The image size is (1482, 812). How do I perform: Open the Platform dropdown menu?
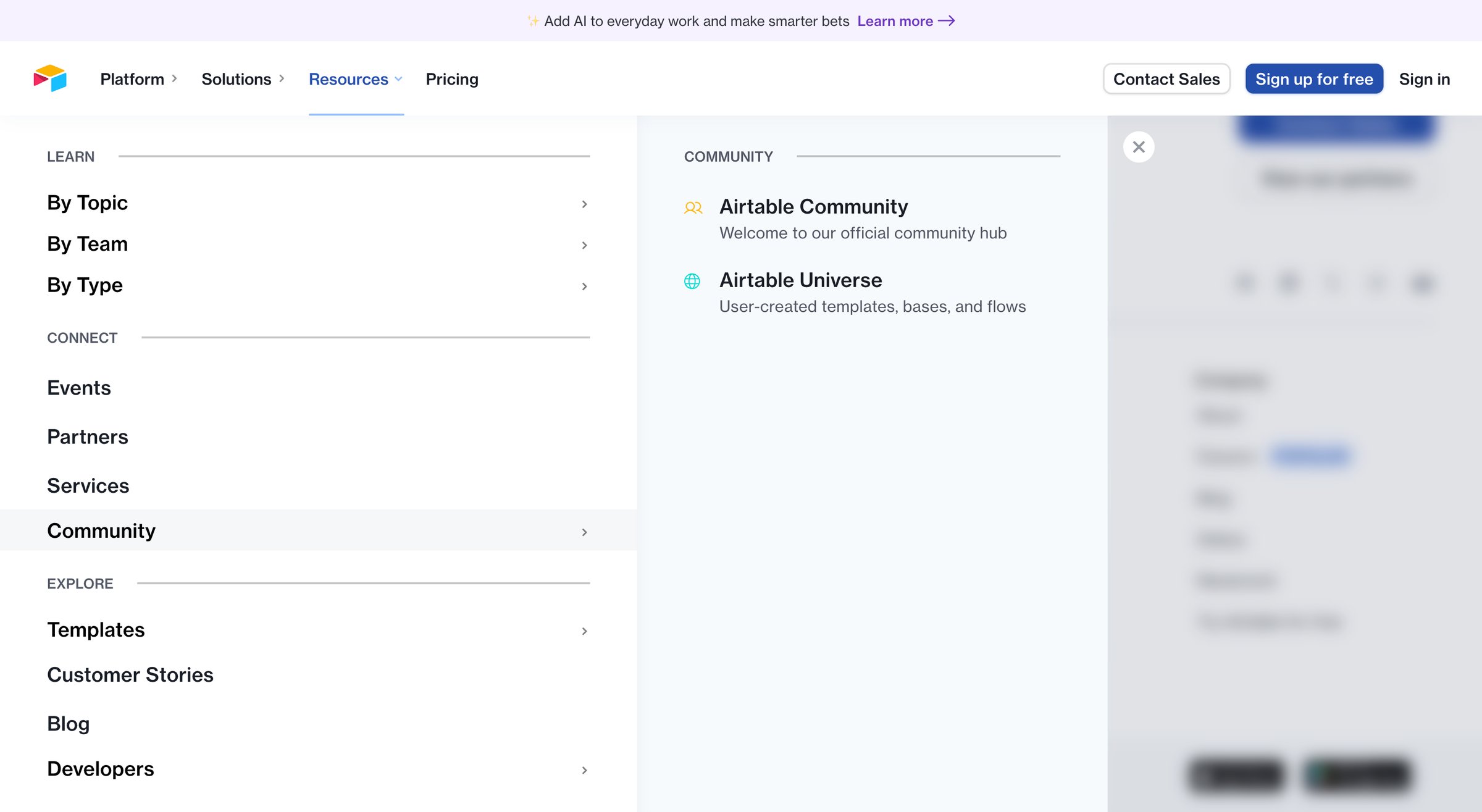pyautogui.click(x=139, y=79)
